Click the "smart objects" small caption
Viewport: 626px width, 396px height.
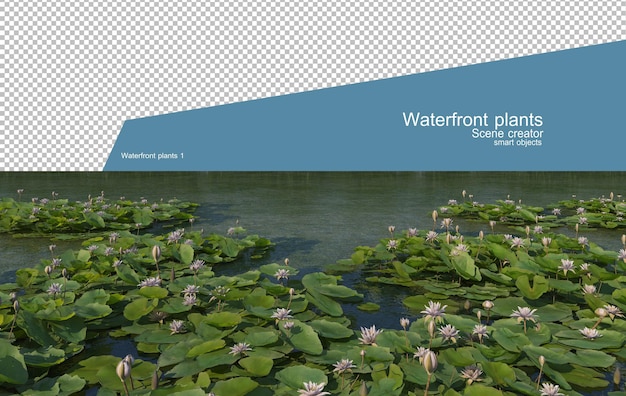[x=518, y=143]
